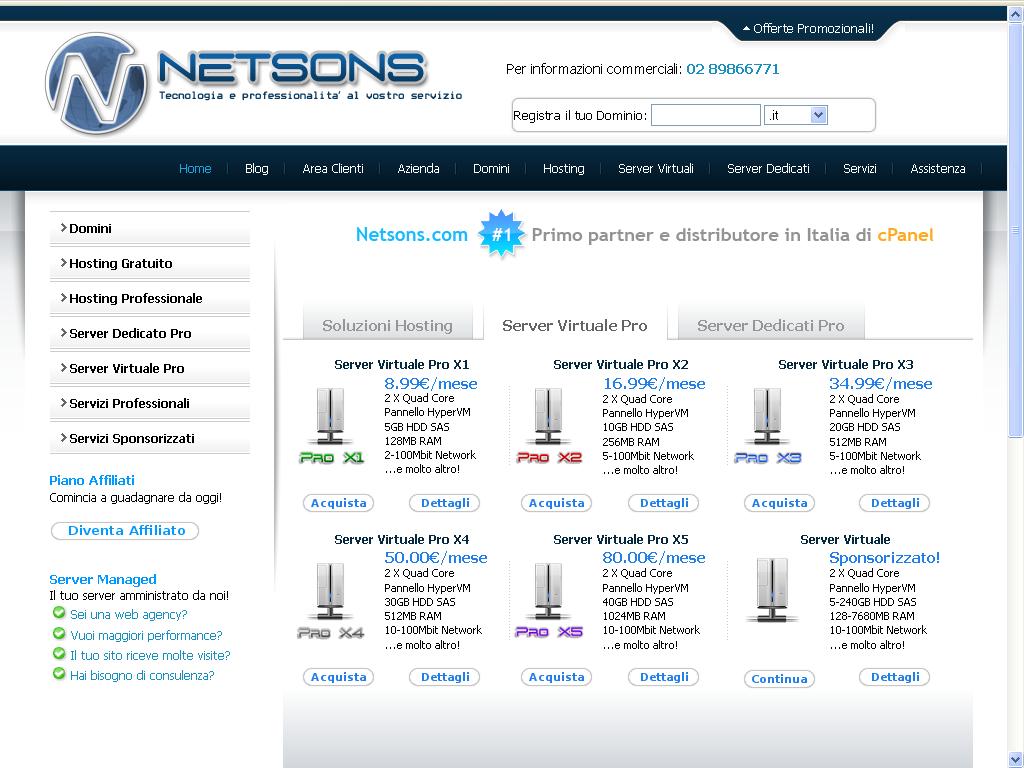The height and width of the screenshot is (768, 1024).
Task: Open the Azienda navigation item
Action: click(x=419, y=168)
